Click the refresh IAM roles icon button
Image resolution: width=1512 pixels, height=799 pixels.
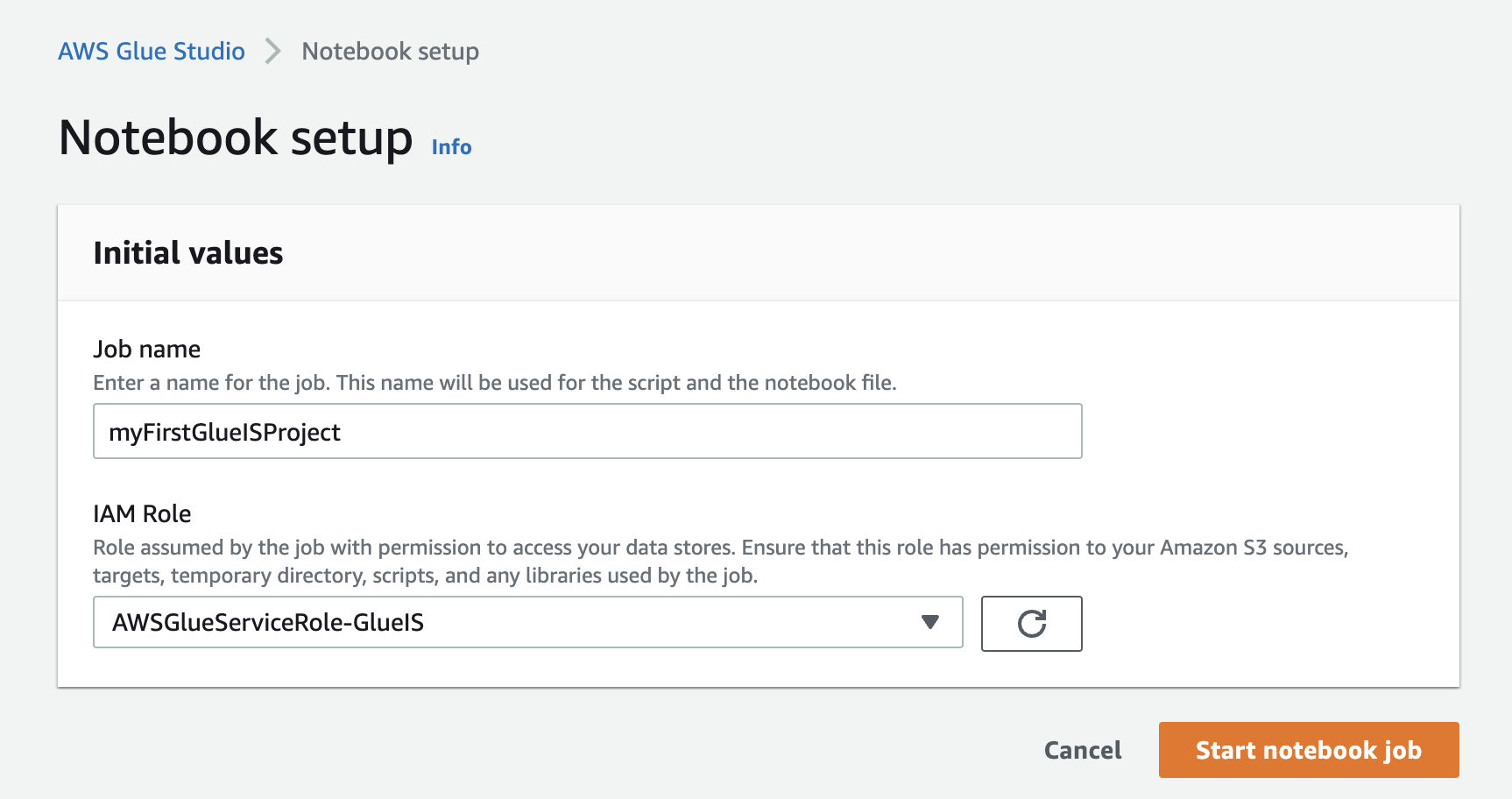tap(1031, 624)
